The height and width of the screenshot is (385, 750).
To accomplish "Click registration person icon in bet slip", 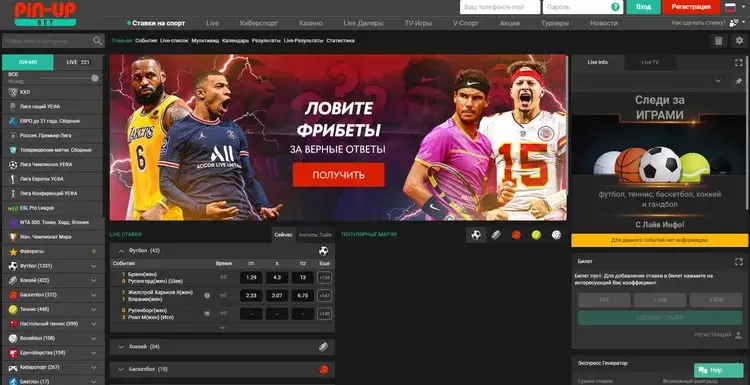I will 739,335.
